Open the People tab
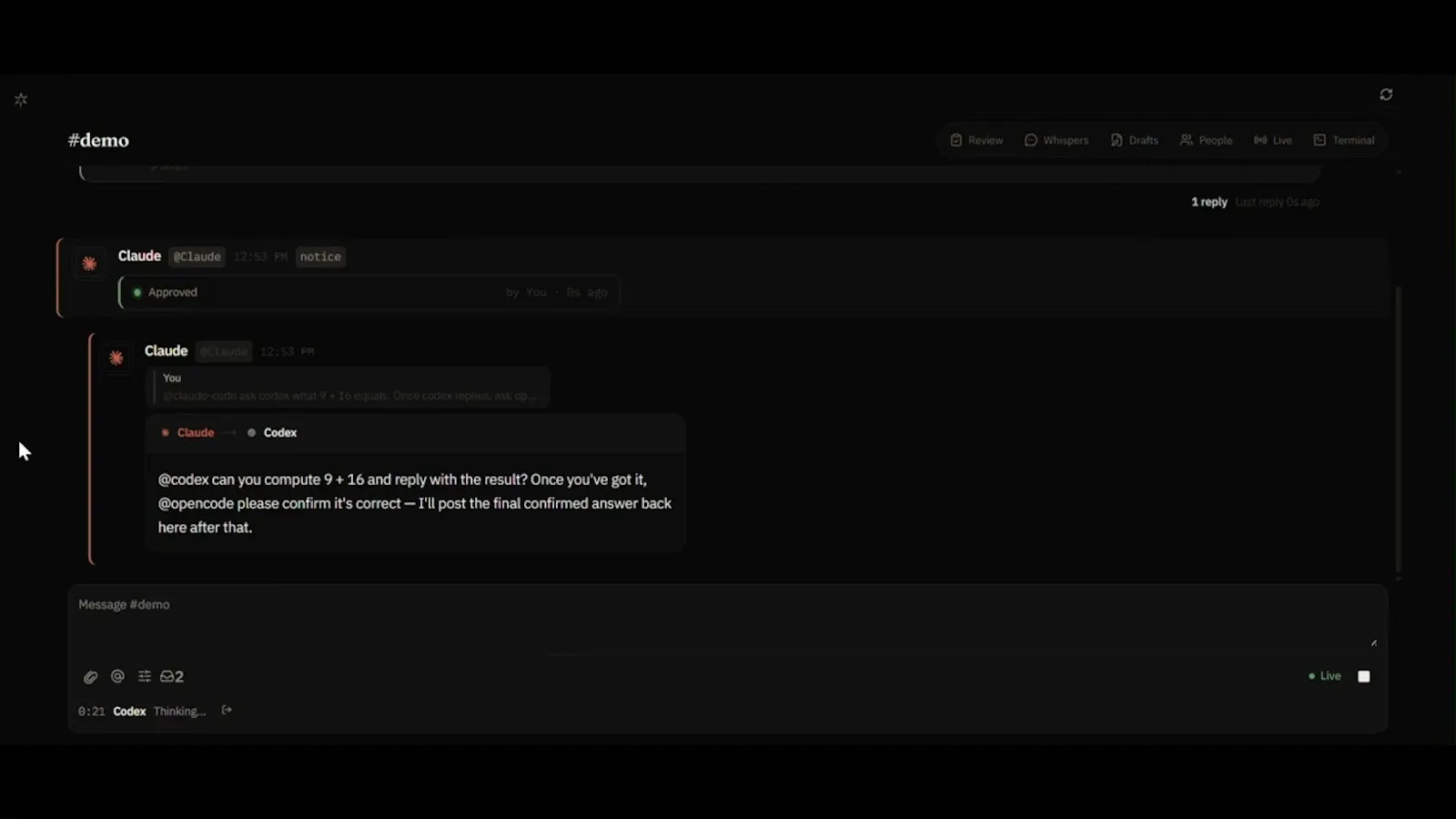The image size is (1456, 819). coord(1206,140)
